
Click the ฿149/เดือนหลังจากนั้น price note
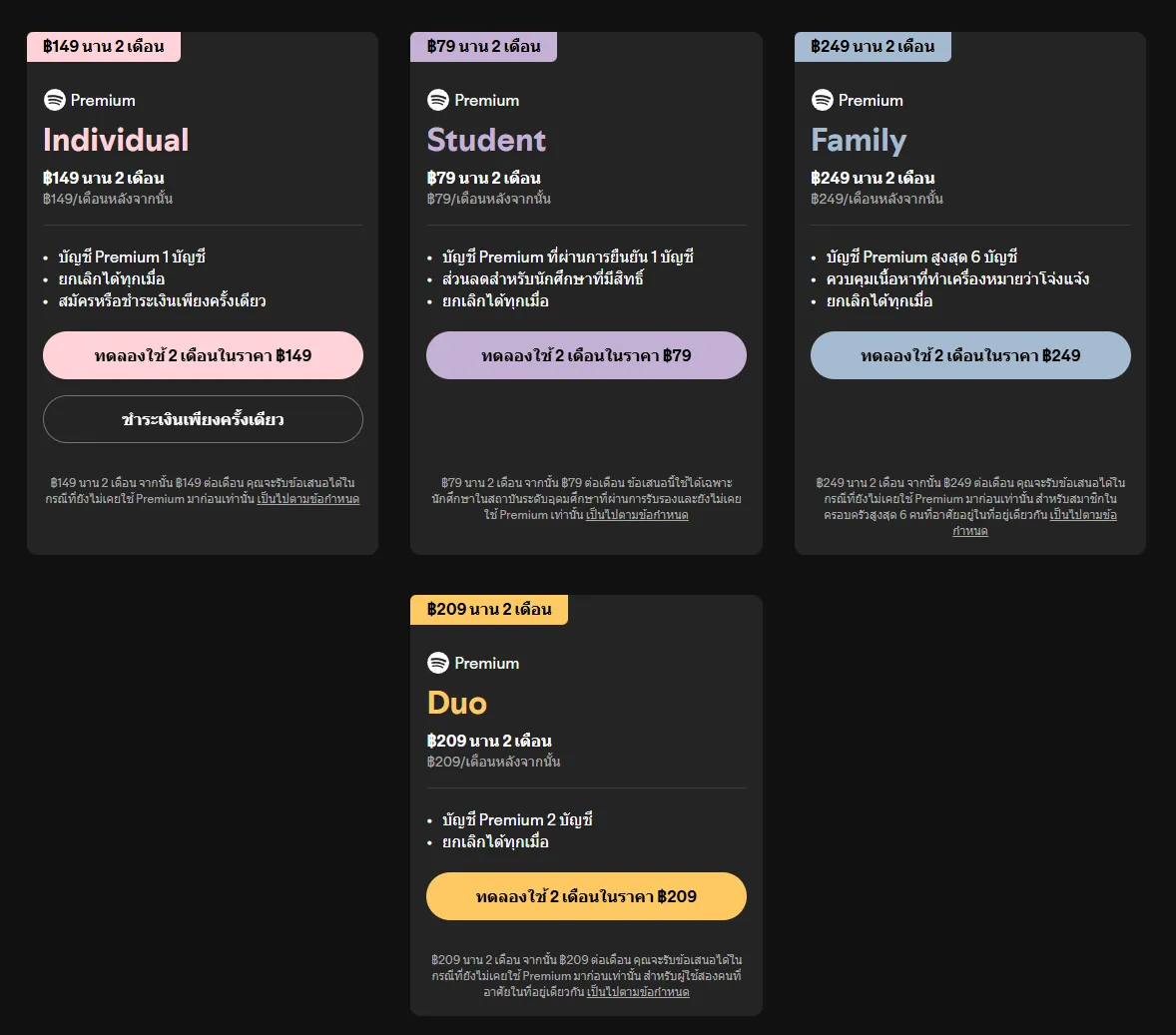click(108, 199)
